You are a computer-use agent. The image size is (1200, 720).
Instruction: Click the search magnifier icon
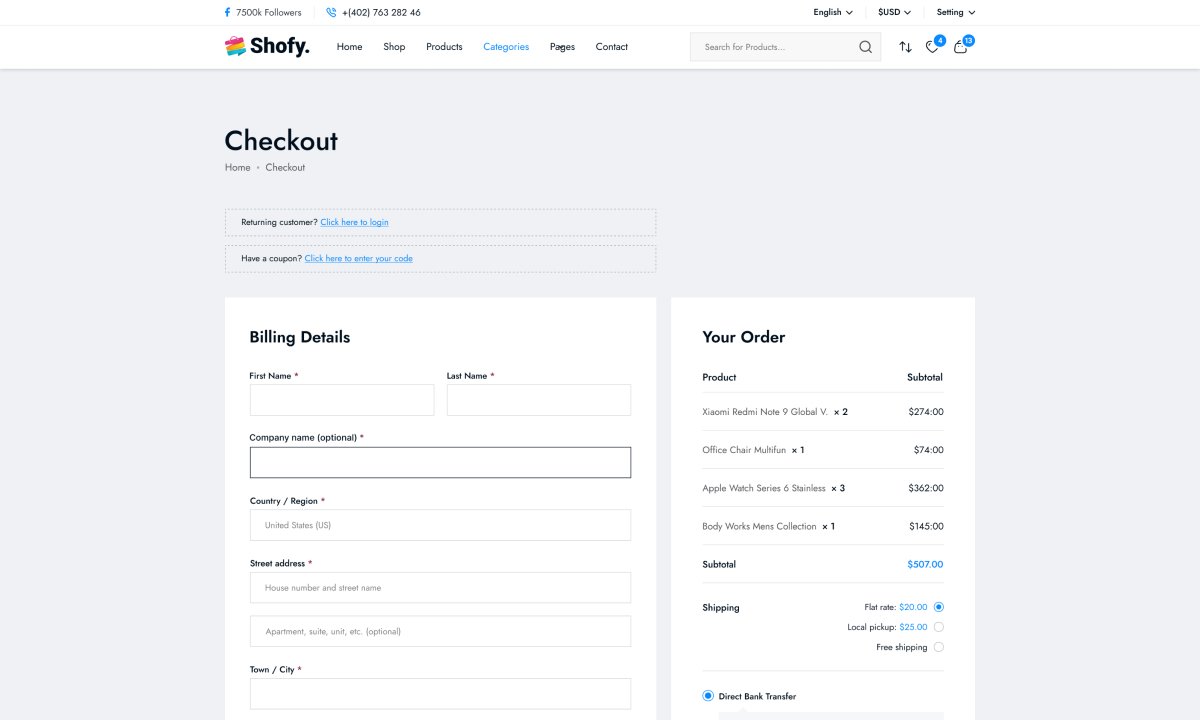point(865,47)
